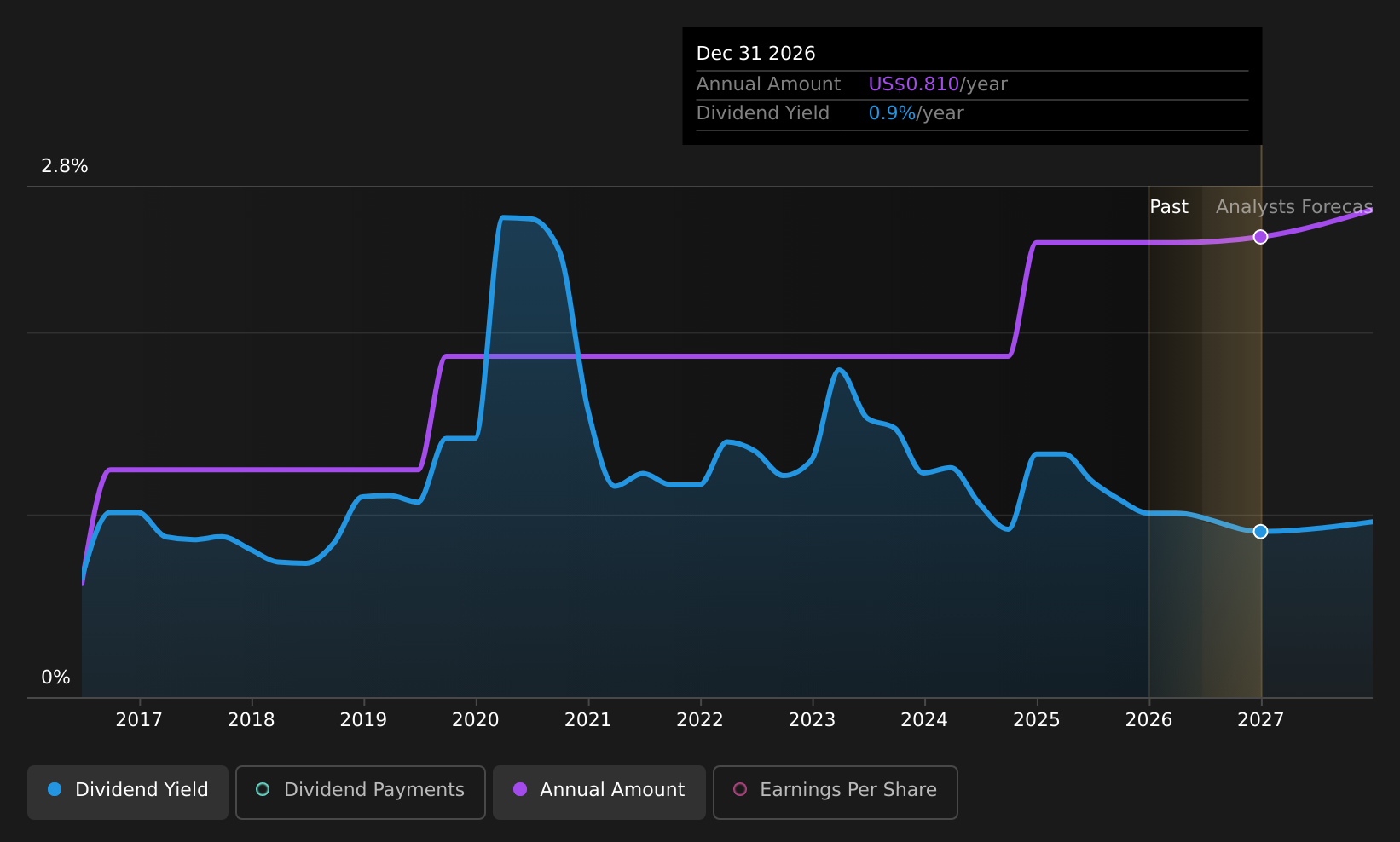This screenshot has width=1400, height=842.
Task: Select the blue Dividend Yield data point
Action: [1260, 532]
